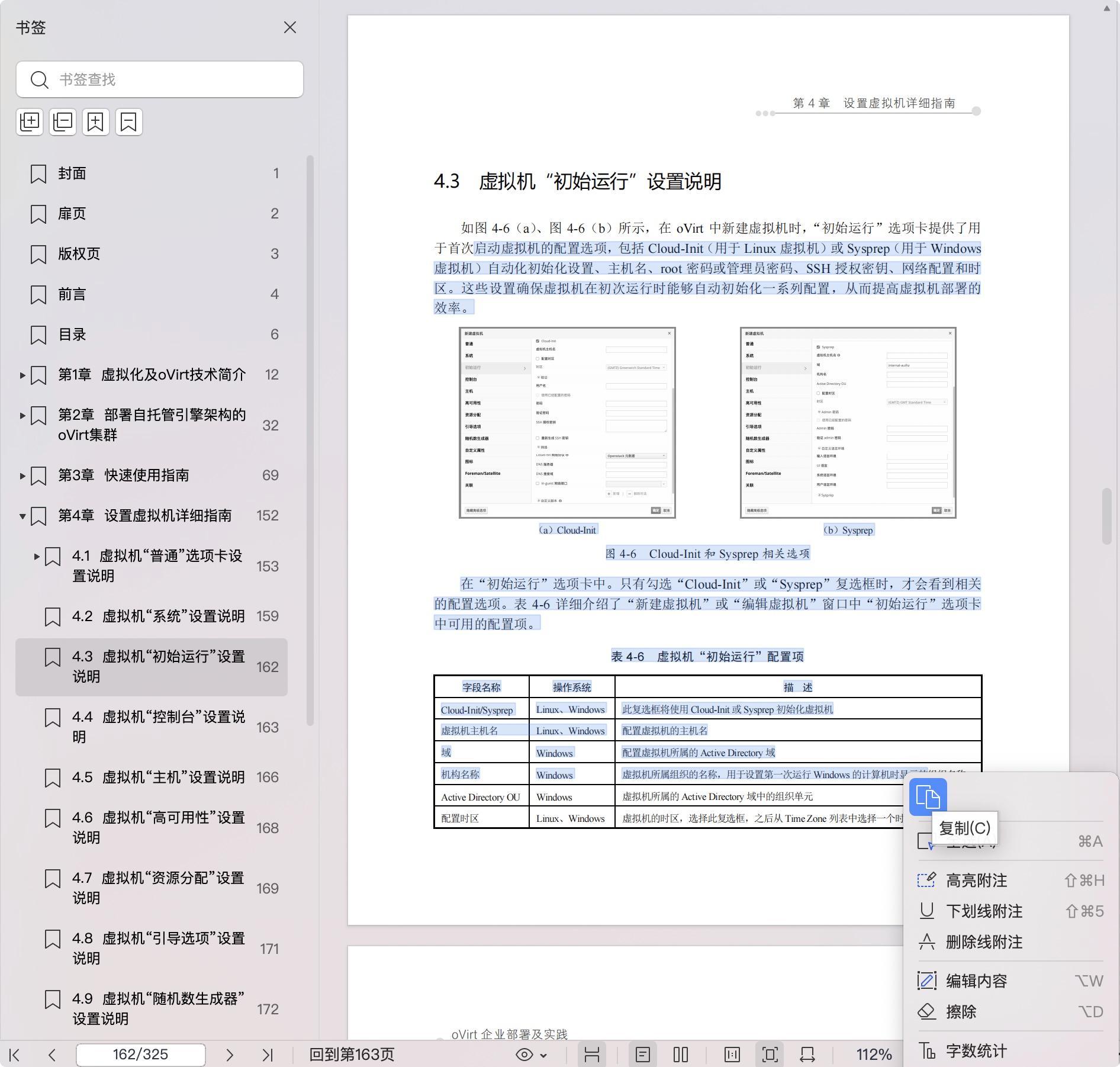Collapse the 第4章 设置虚拟机详细指南 bookmark

22,516
